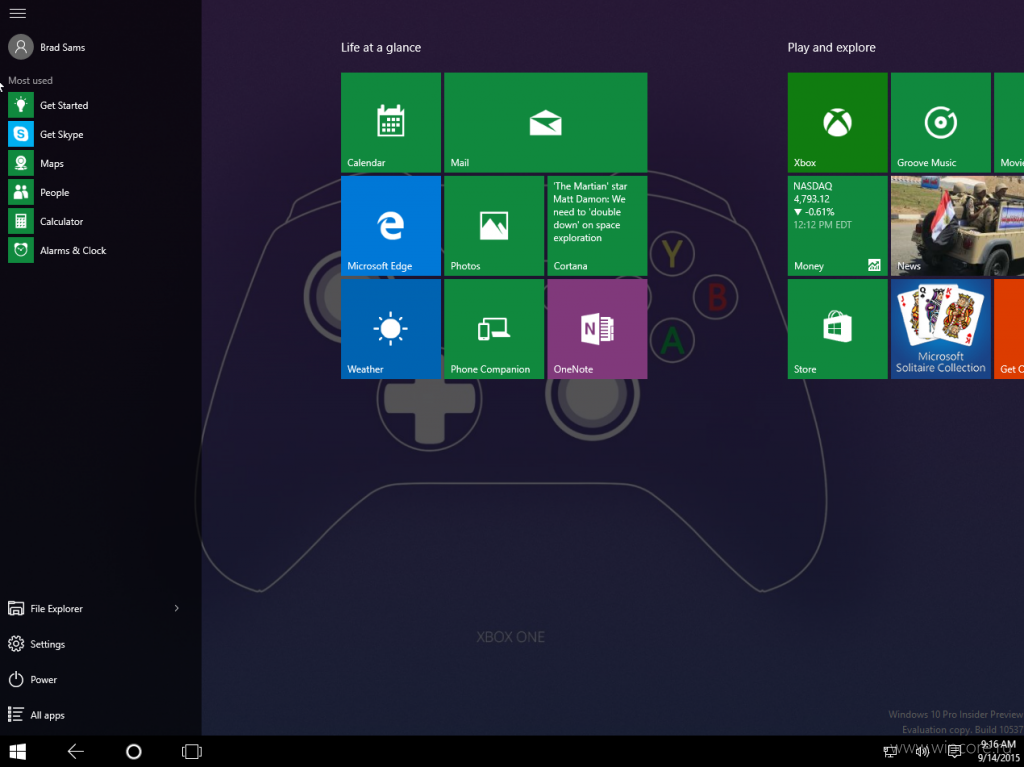Click the Play and explore group title
Screen dimensions: 1024x767
[831, 48]
